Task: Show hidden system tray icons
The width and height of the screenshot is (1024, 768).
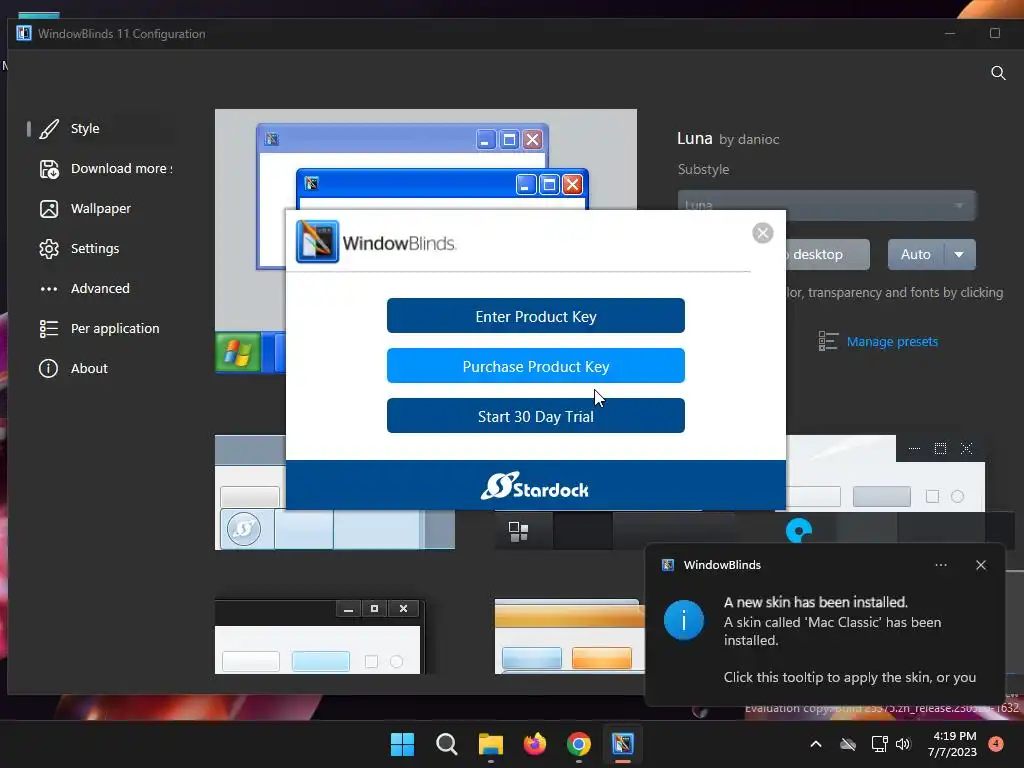Action: (x=816, y=744)
